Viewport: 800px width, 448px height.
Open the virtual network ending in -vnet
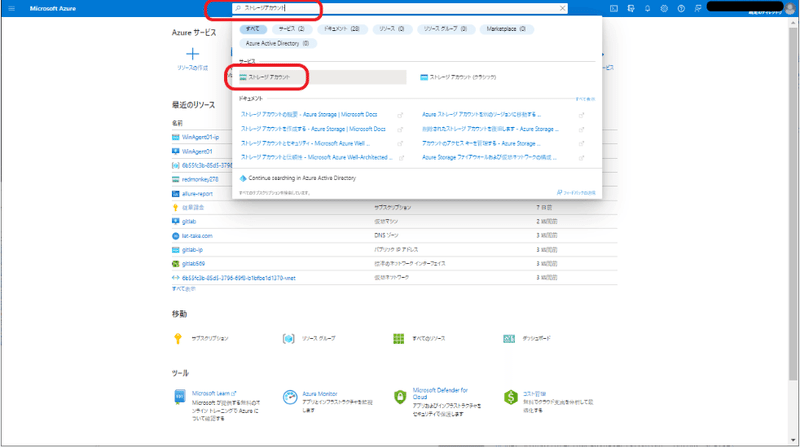[238, 278]
